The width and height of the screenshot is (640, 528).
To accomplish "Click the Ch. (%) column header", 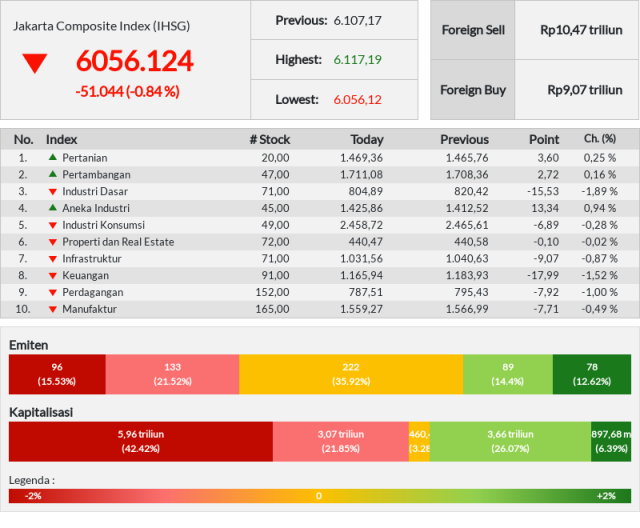I will point(600,139).
